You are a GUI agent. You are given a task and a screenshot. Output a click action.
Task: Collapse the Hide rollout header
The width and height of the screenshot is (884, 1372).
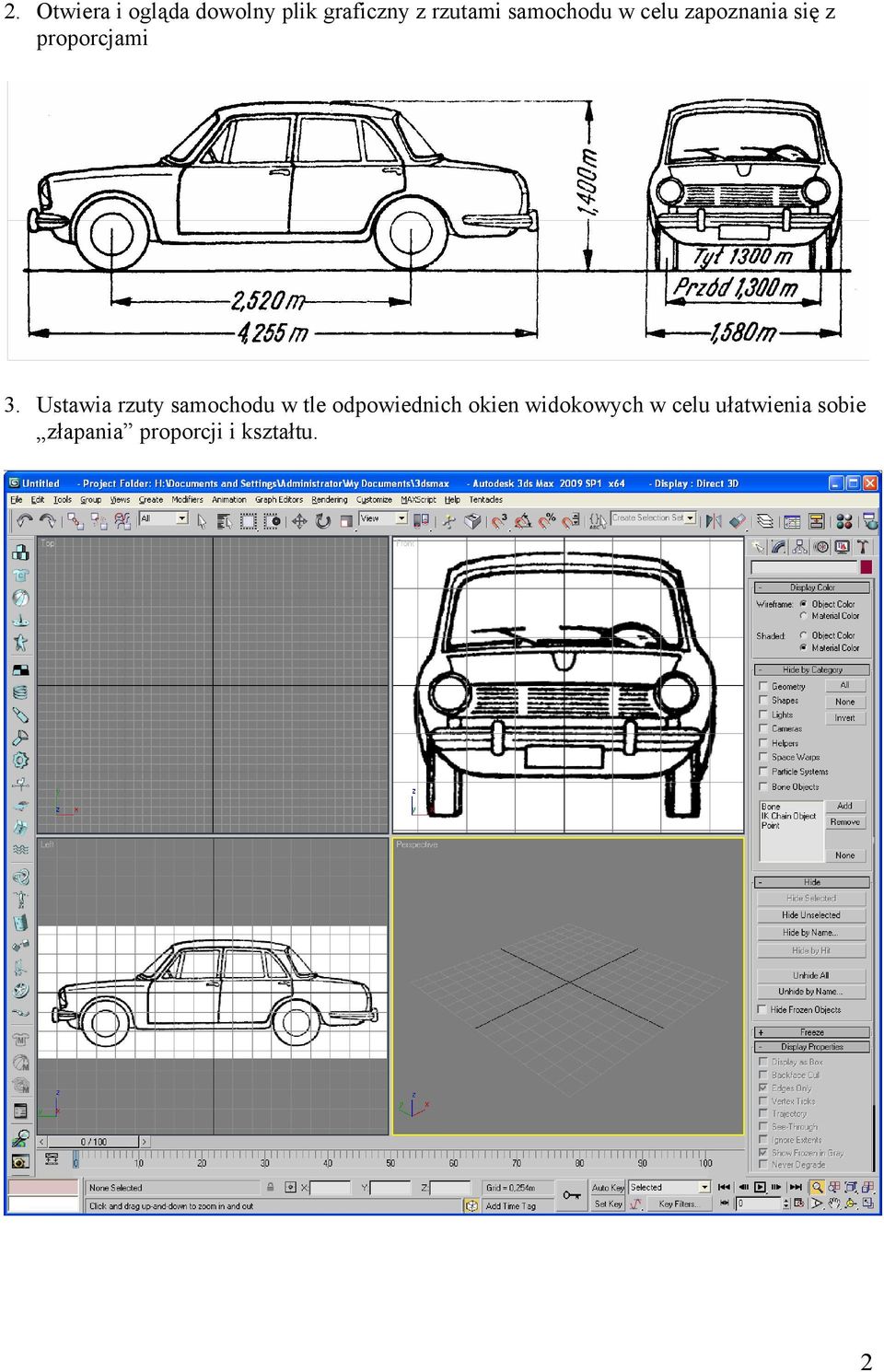tap(812, 882)
